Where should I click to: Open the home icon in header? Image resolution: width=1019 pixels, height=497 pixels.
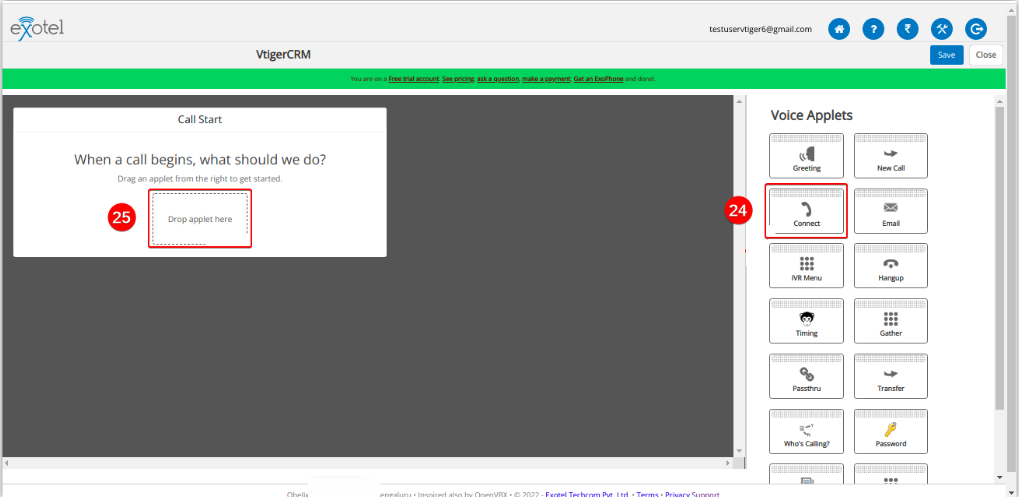pos(839,29)
